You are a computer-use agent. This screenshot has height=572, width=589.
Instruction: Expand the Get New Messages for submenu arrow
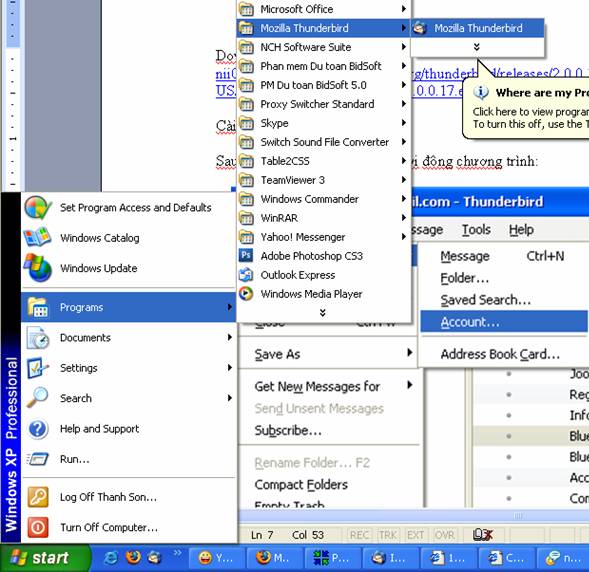(x=410, y=385)
